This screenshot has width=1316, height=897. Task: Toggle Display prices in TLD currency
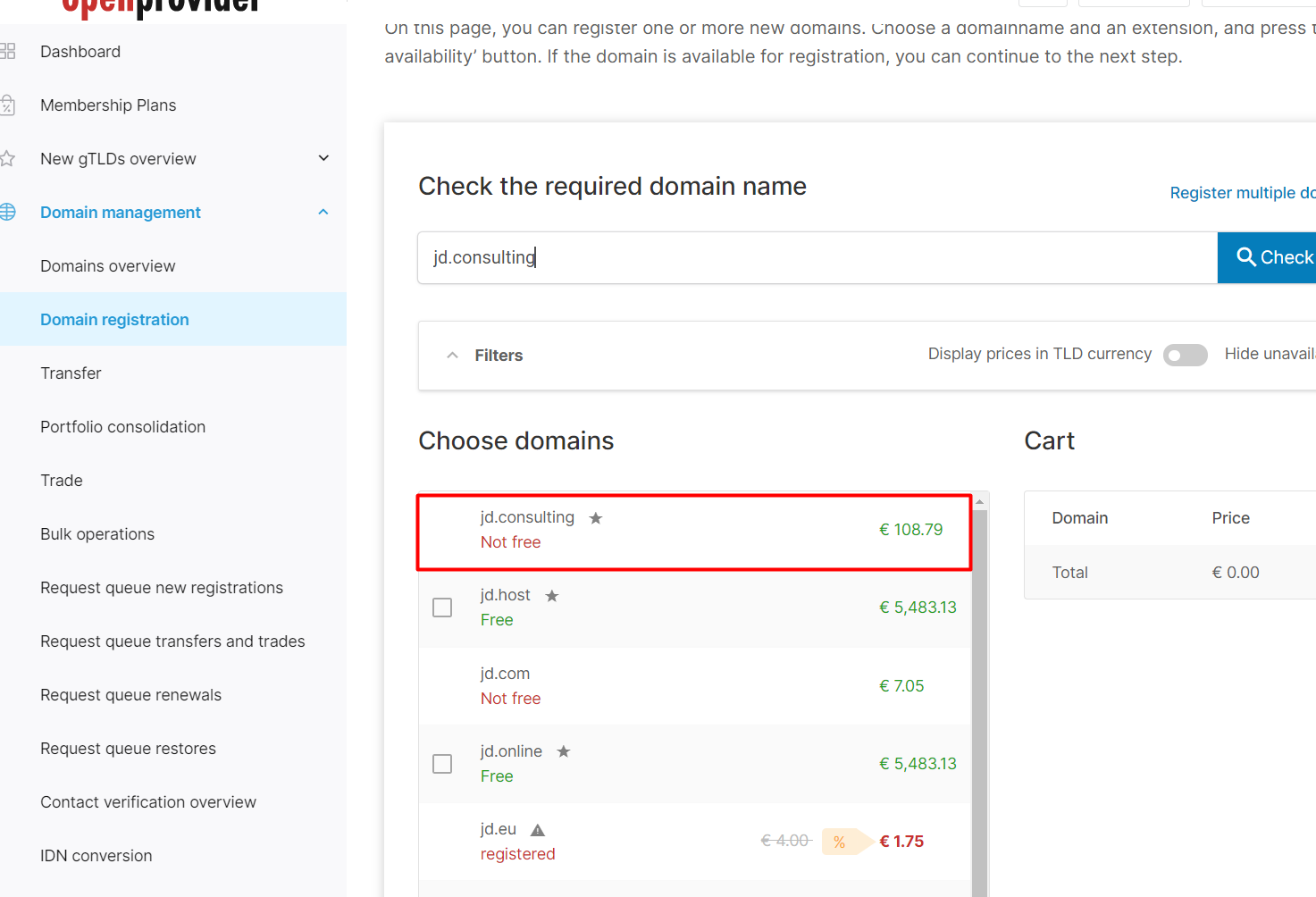click(1185, 355)
